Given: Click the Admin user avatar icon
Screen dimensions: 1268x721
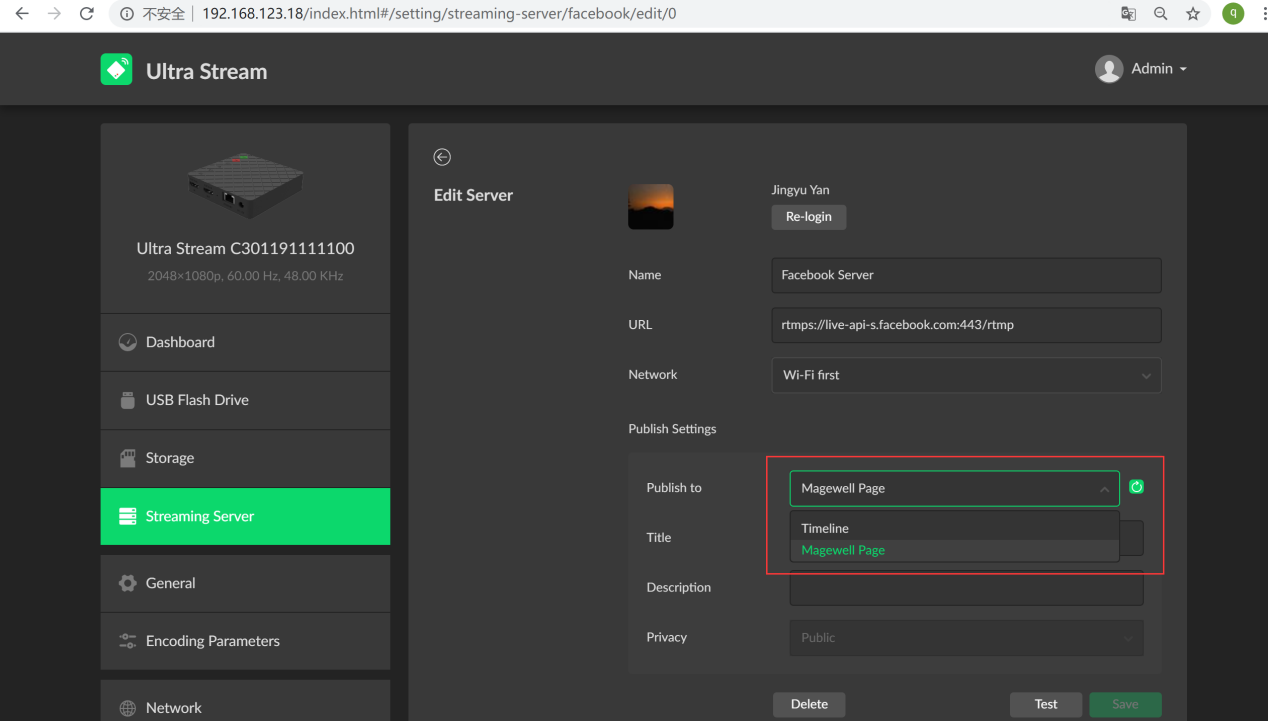Looking at the screenshot, I should click(x=1109, y=69).
